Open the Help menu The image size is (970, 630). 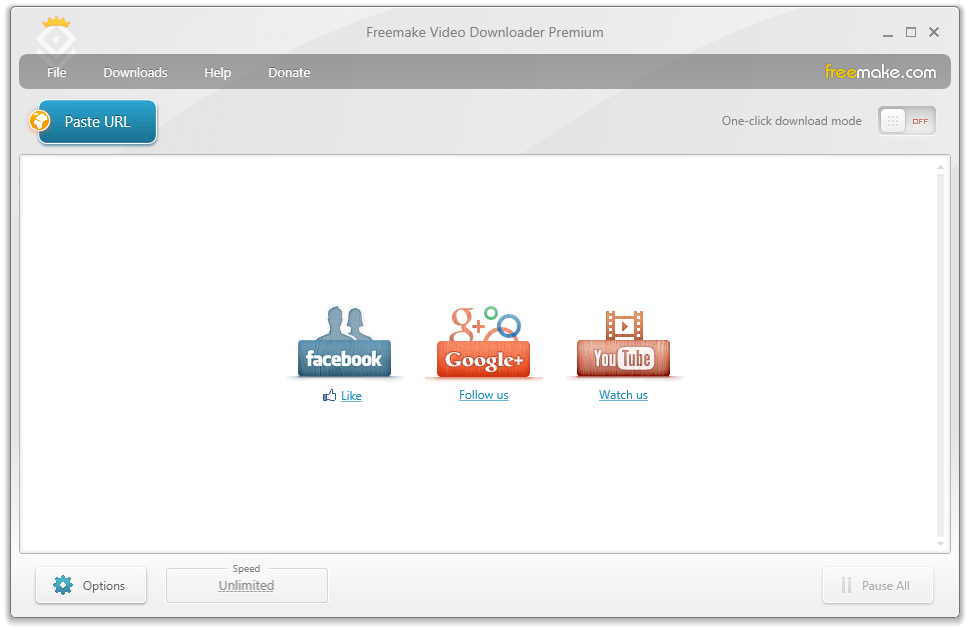pyautogui.click(x=218, y=72)
